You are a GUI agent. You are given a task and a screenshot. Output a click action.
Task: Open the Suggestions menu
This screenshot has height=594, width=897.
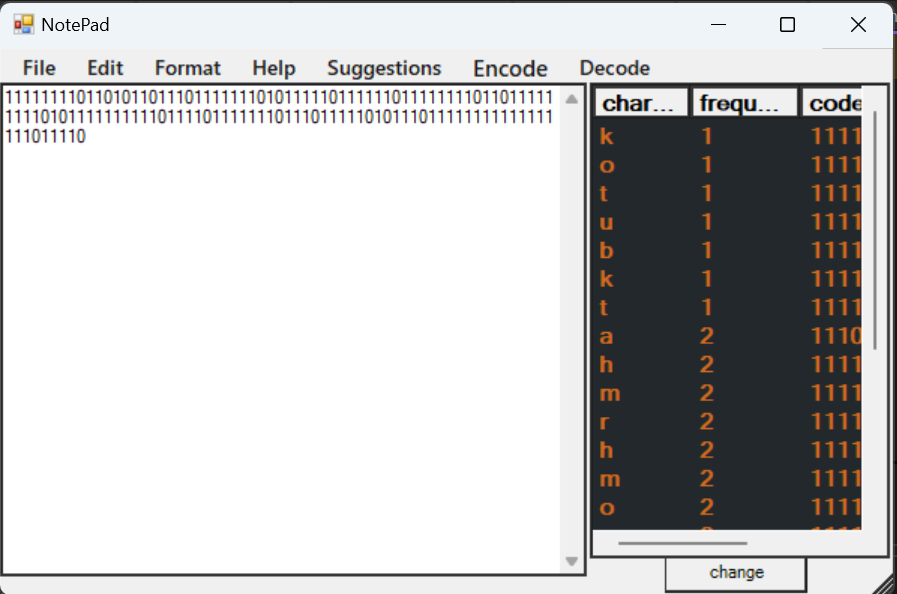click(x=384, y=68)
